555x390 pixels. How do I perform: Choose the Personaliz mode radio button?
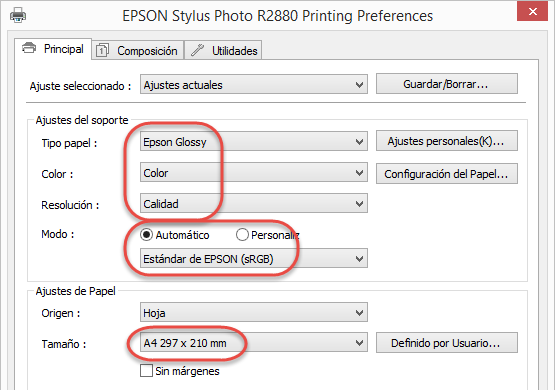click(x=242, y=235)
